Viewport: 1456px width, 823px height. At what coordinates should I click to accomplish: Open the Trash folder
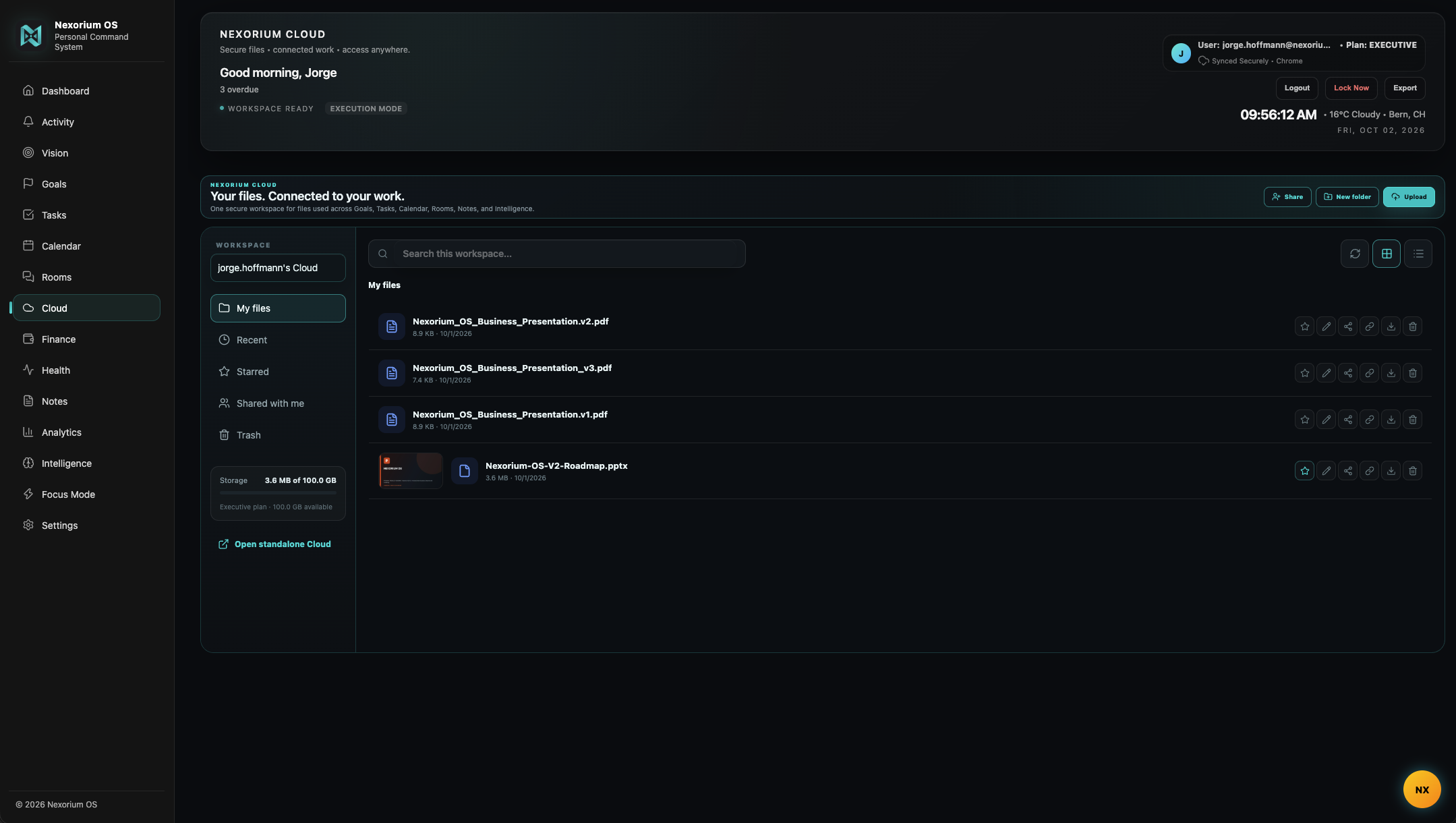click(278, 435)
